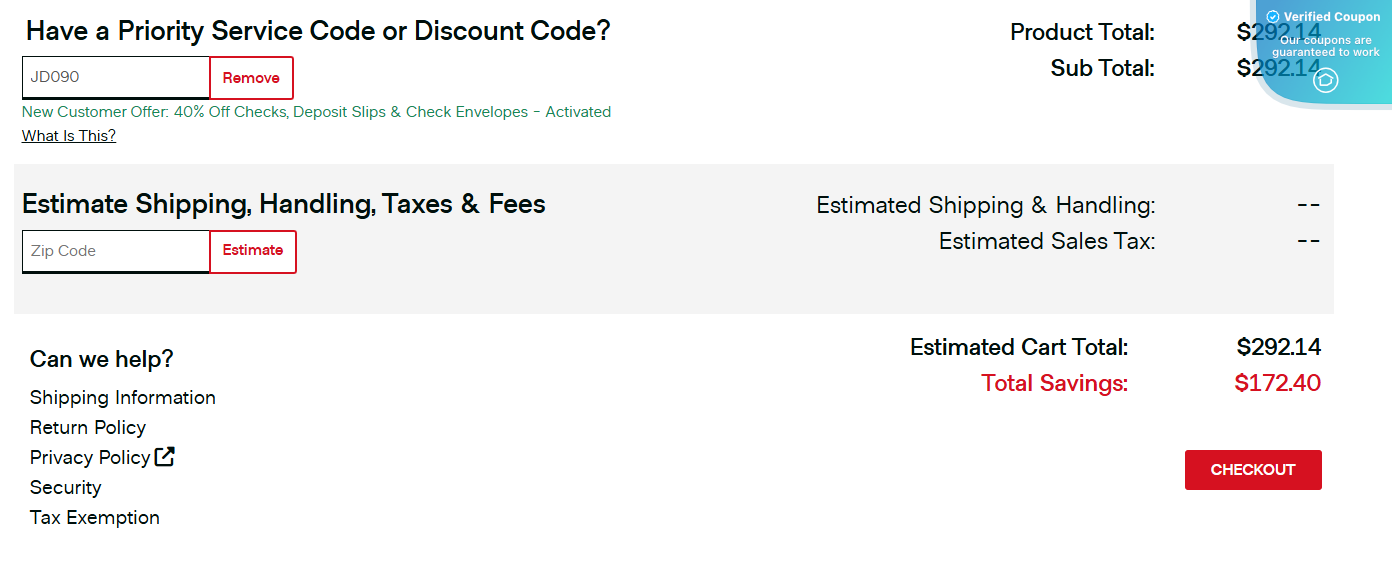
Task: Click the Product Total amount
Action: pos(1280,32)
